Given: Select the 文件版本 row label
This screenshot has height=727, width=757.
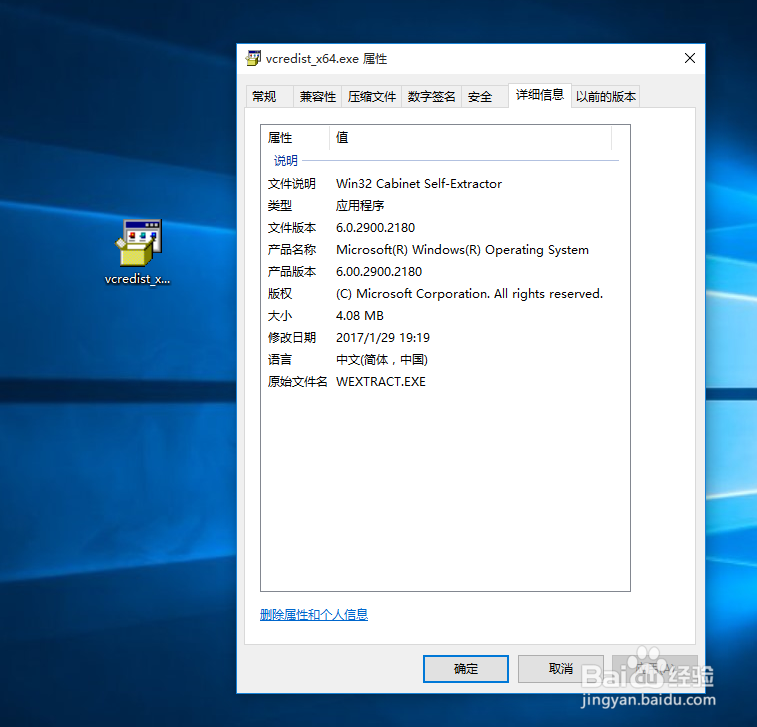Looking at the screenshot, I should 292,227.
